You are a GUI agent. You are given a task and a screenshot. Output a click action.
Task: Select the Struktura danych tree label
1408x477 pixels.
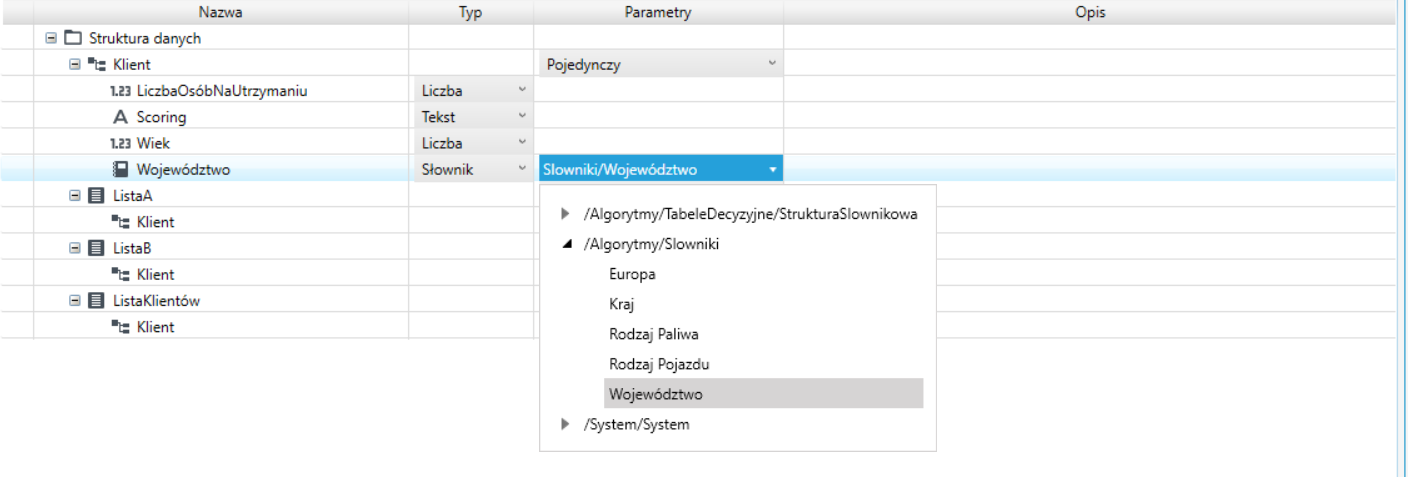click(145, 38)
